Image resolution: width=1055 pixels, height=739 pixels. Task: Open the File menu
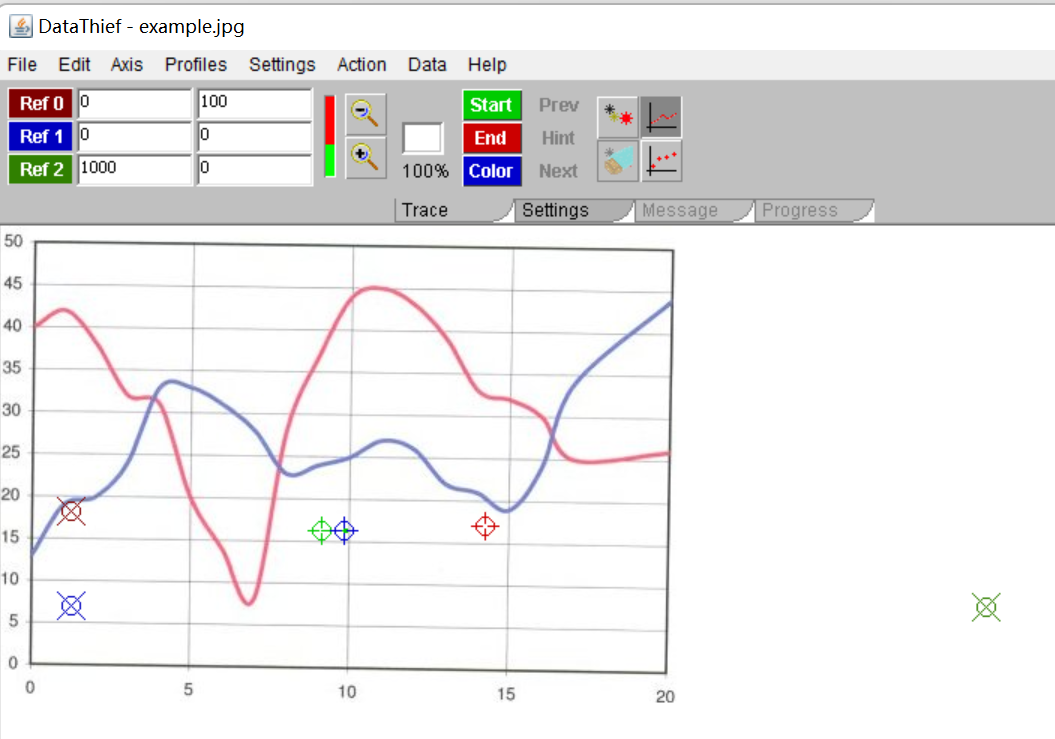click(x=22, y=65)
